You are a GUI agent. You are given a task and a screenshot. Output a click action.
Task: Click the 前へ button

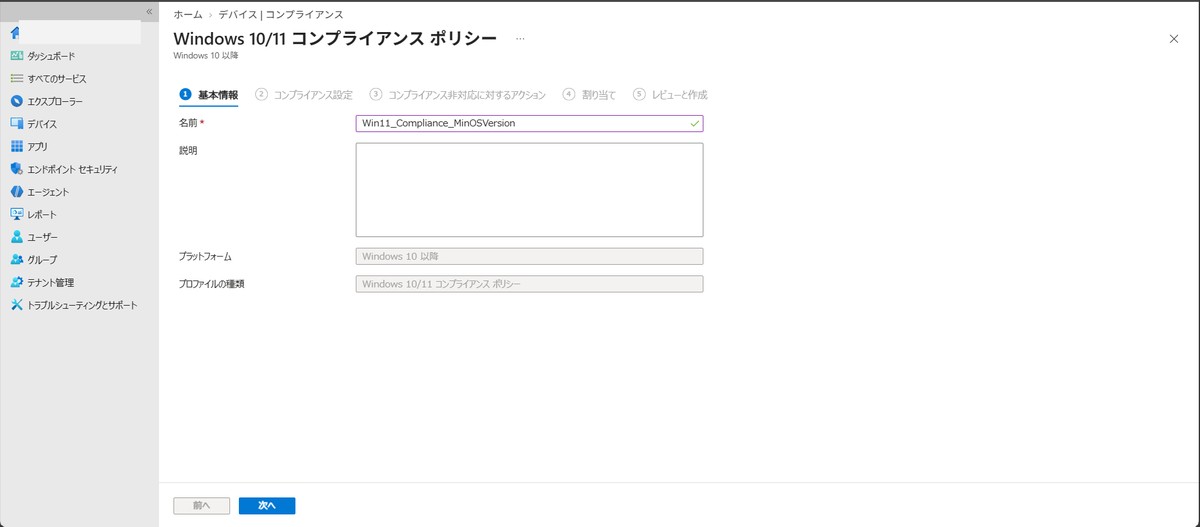click(202, 506)
